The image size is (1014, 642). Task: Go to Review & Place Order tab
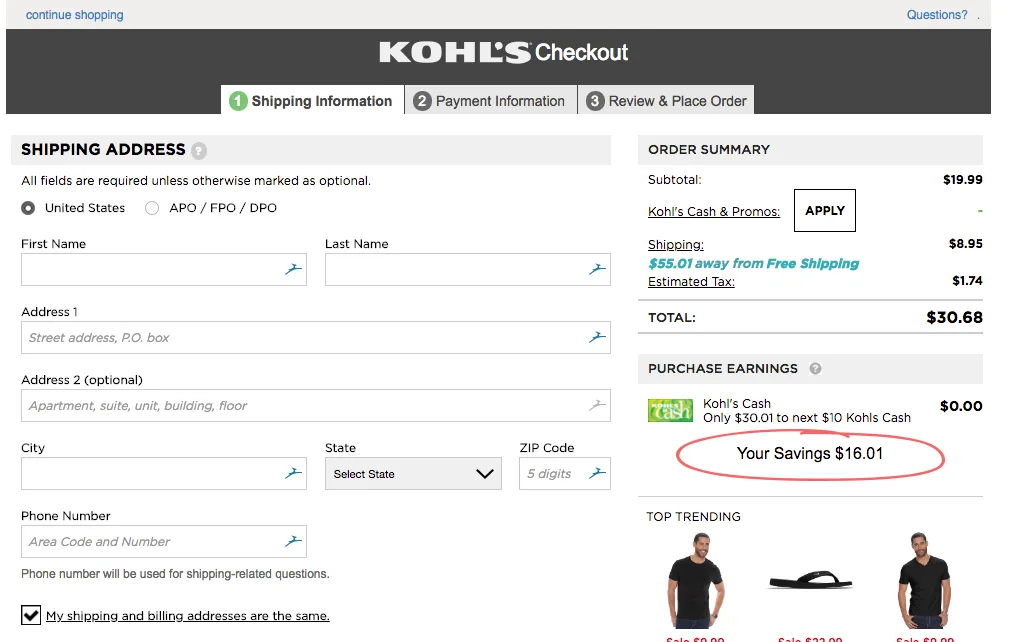pos(667,101)
